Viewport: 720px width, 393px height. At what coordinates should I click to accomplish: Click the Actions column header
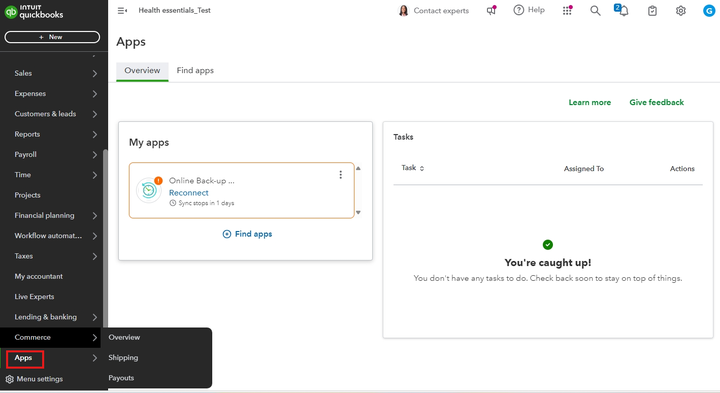pos(682,168)
